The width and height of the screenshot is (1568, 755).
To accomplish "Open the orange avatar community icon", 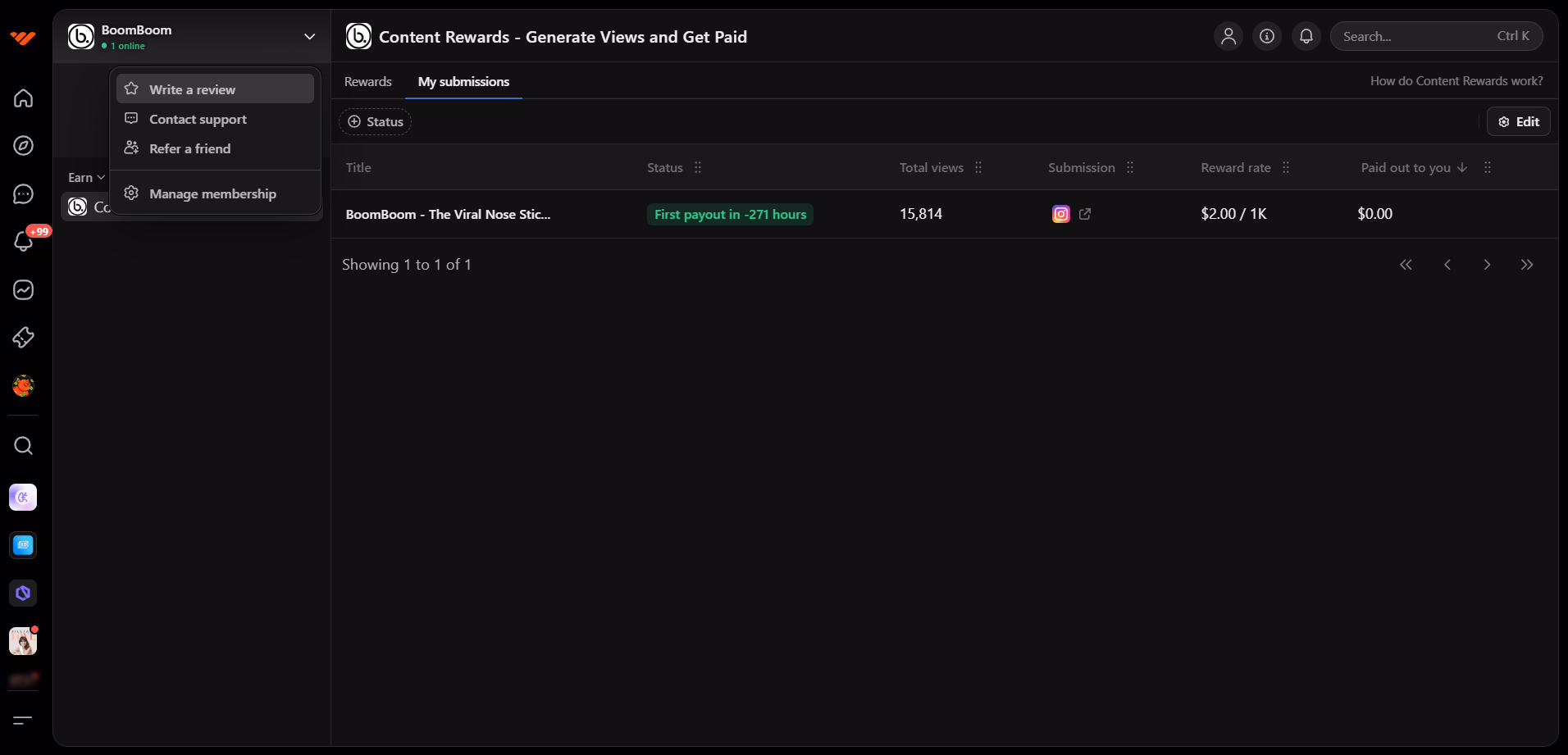I will click(x=23, y=385).
